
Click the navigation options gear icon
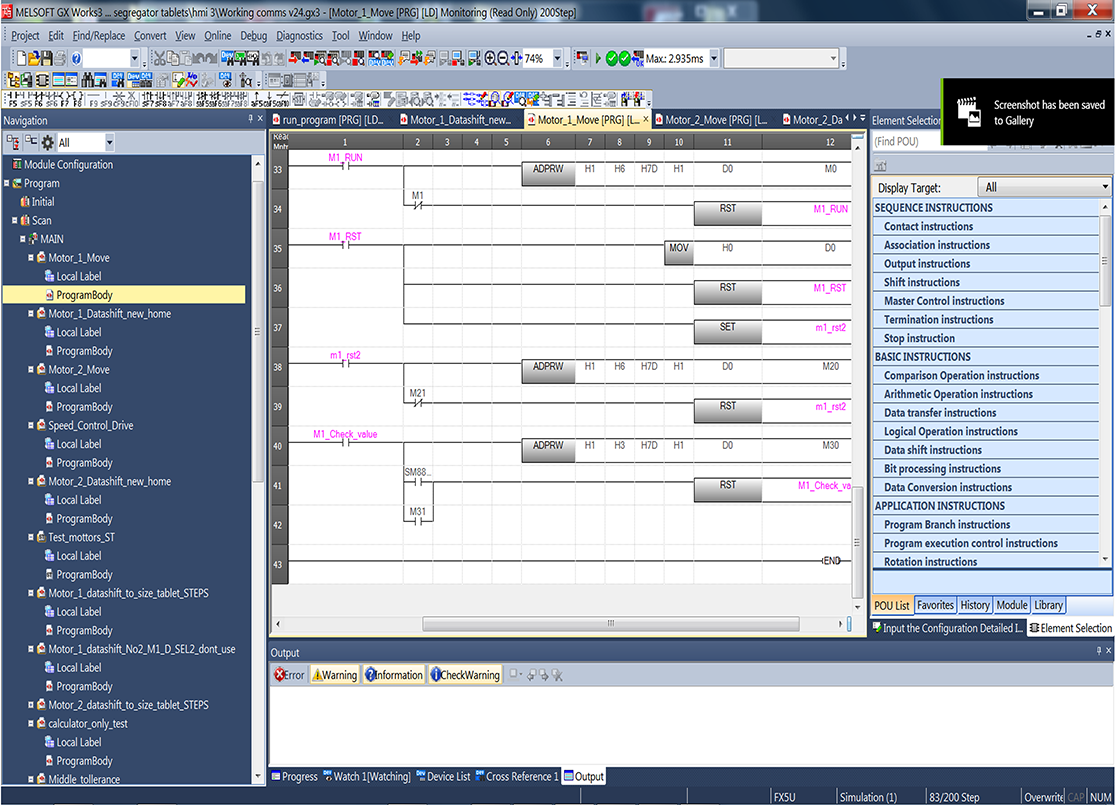(46, 143)
